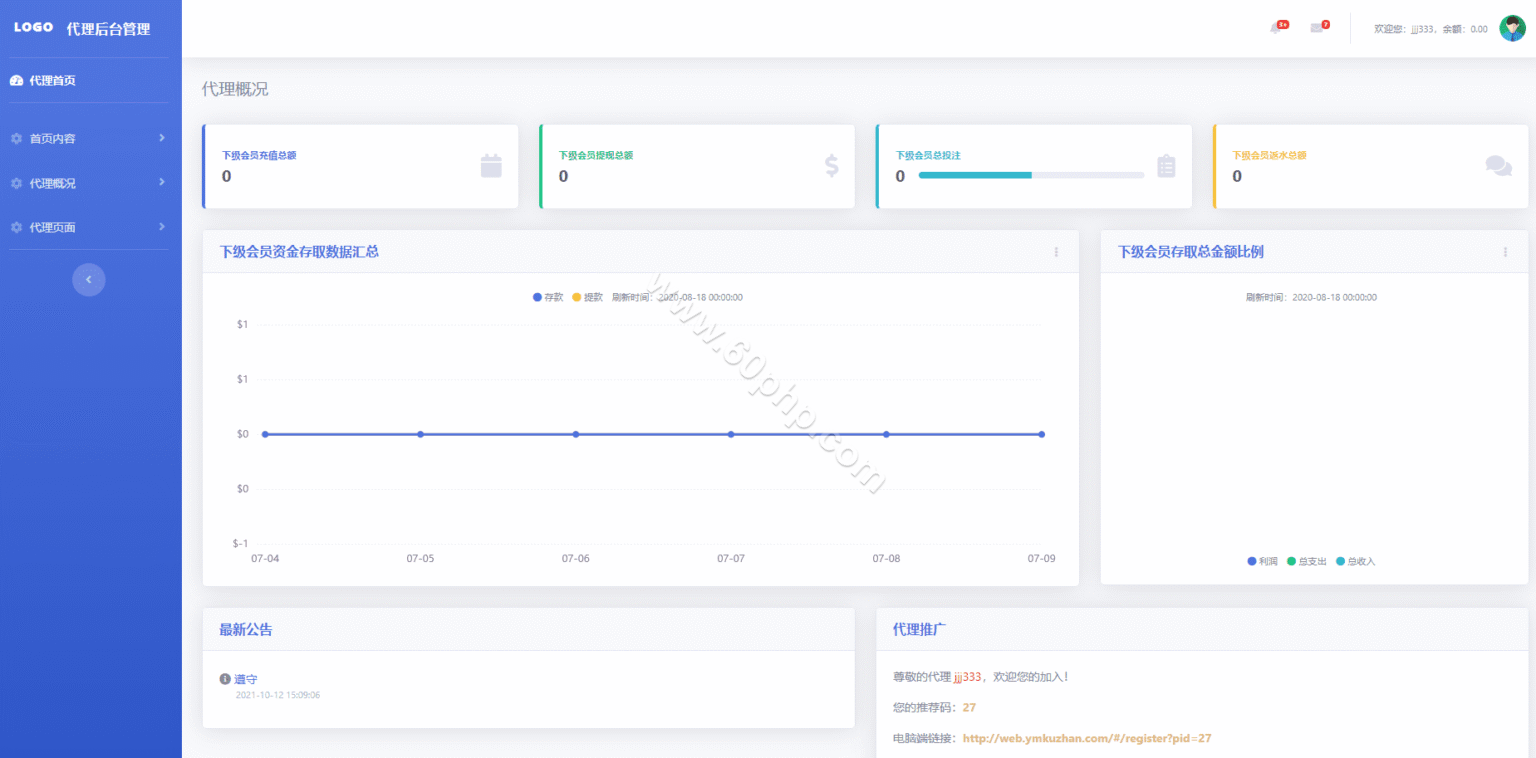Toggle the 利润 legend item
Image resolution: width=1536 pixels, height=758 pixels.
point(1262,562)
